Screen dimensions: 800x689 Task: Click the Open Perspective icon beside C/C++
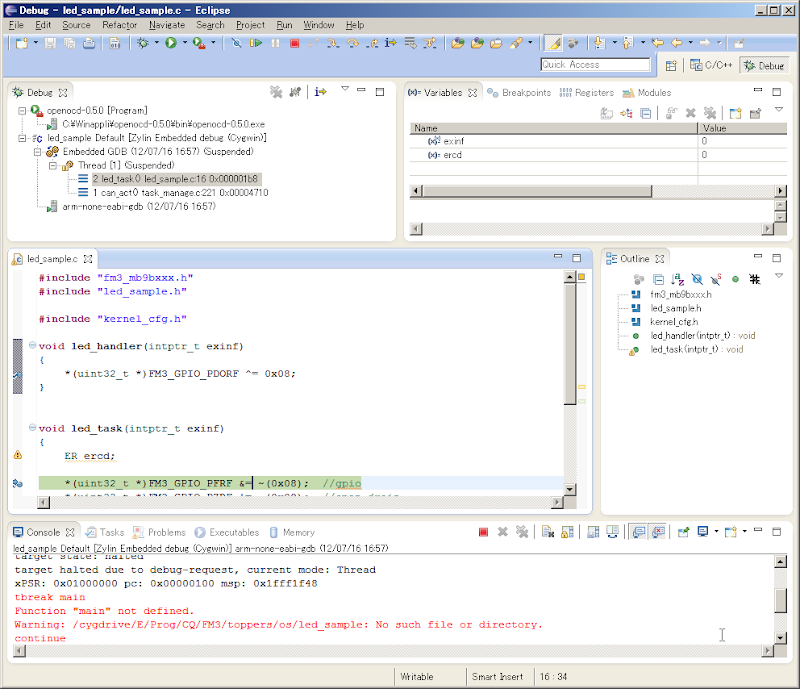tap(670, 65)
